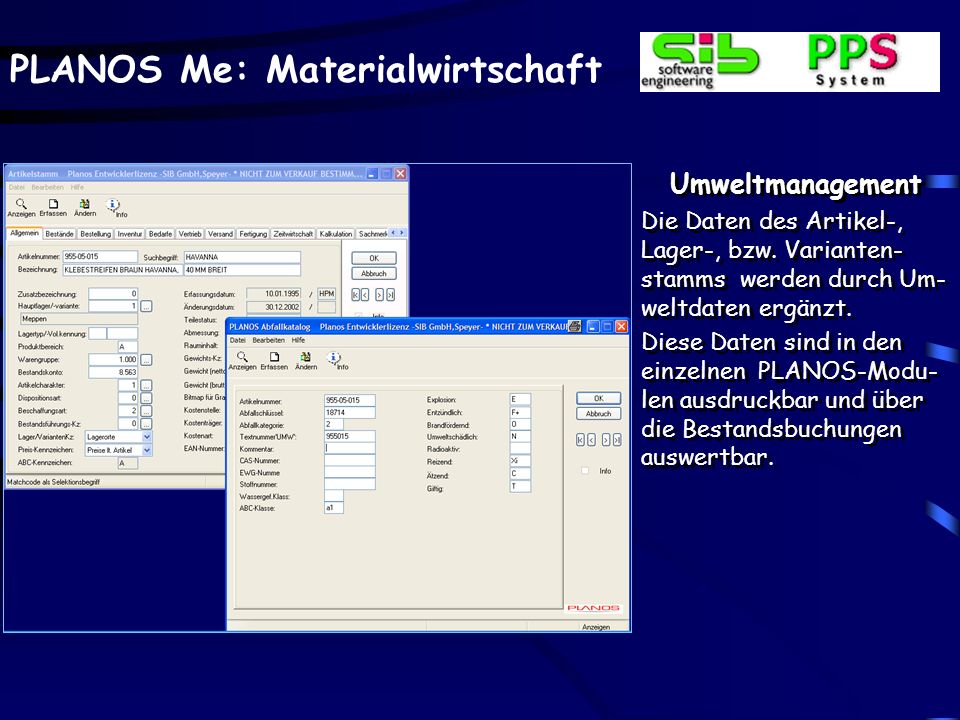
Task: Switch to the Fertigung tab
Action: tap(253, 234)
